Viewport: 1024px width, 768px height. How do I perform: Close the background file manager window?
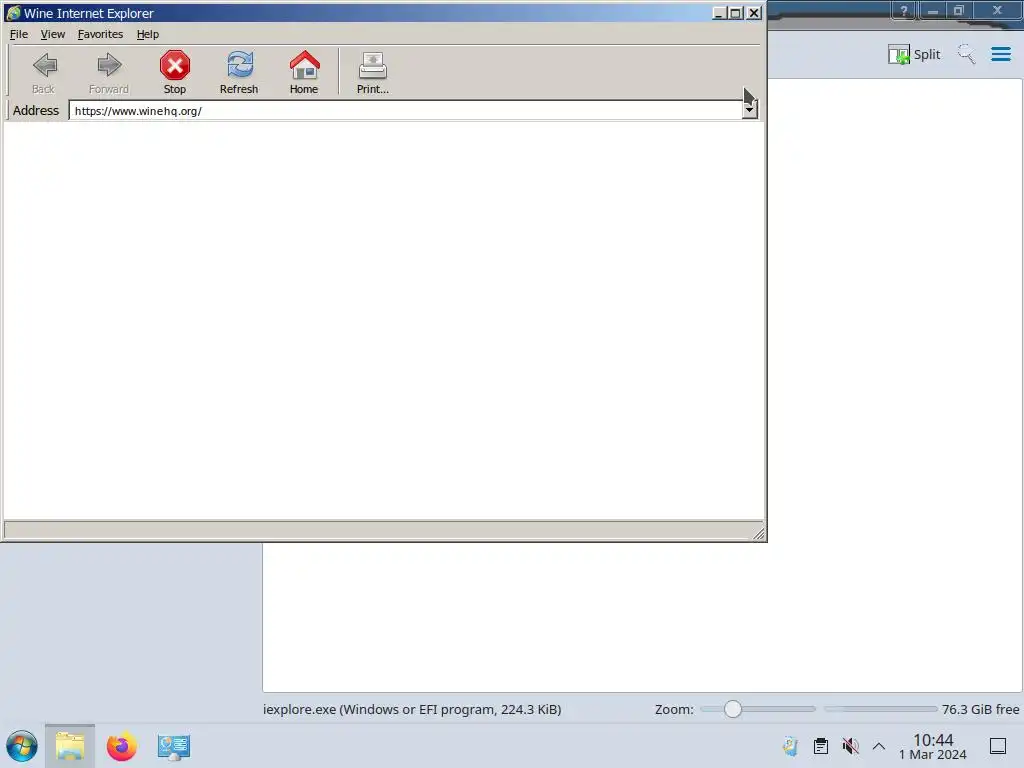pyautogui.click(x=997, y=10)
